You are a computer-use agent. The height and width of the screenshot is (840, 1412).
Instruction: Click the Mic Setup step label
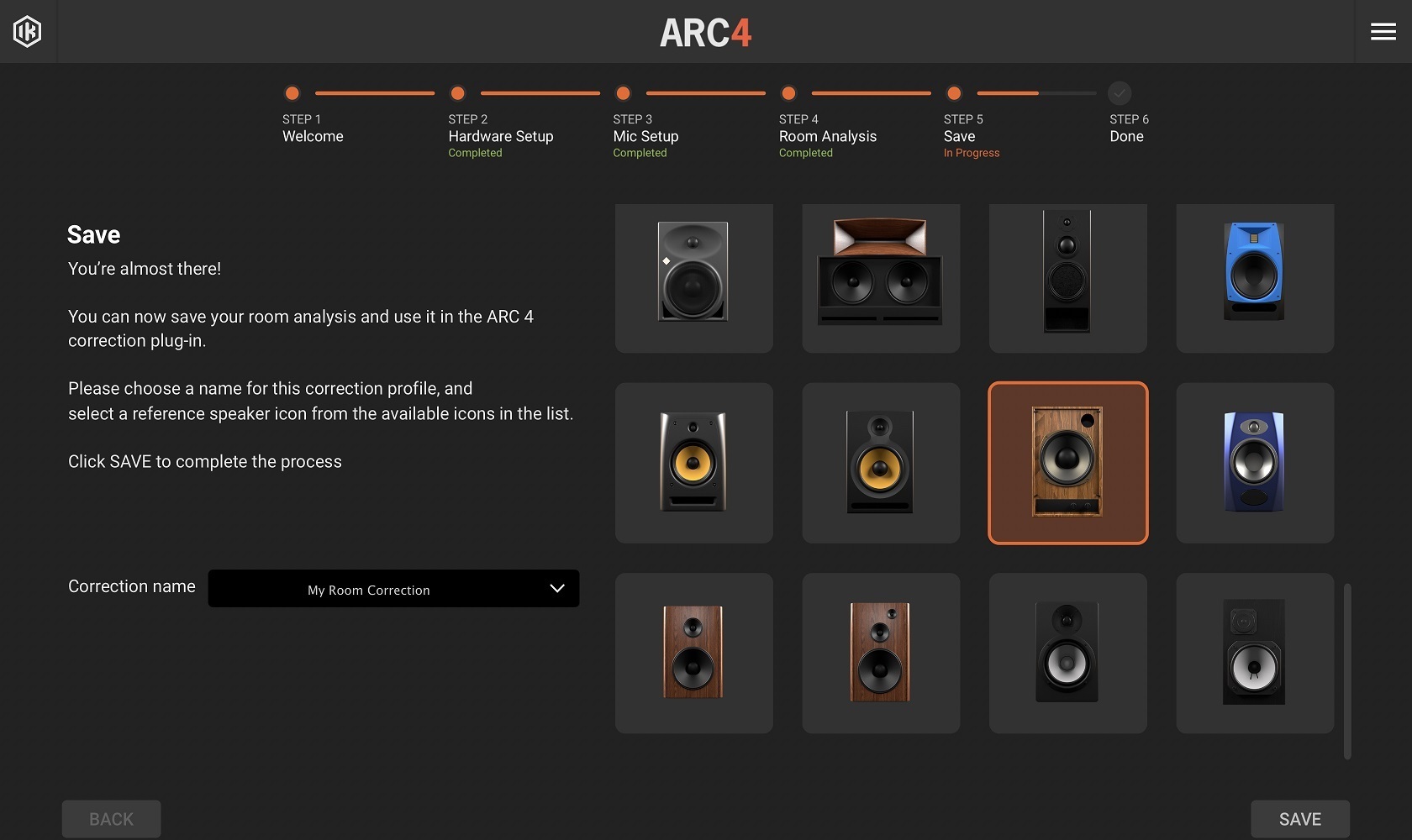[645, 136]
